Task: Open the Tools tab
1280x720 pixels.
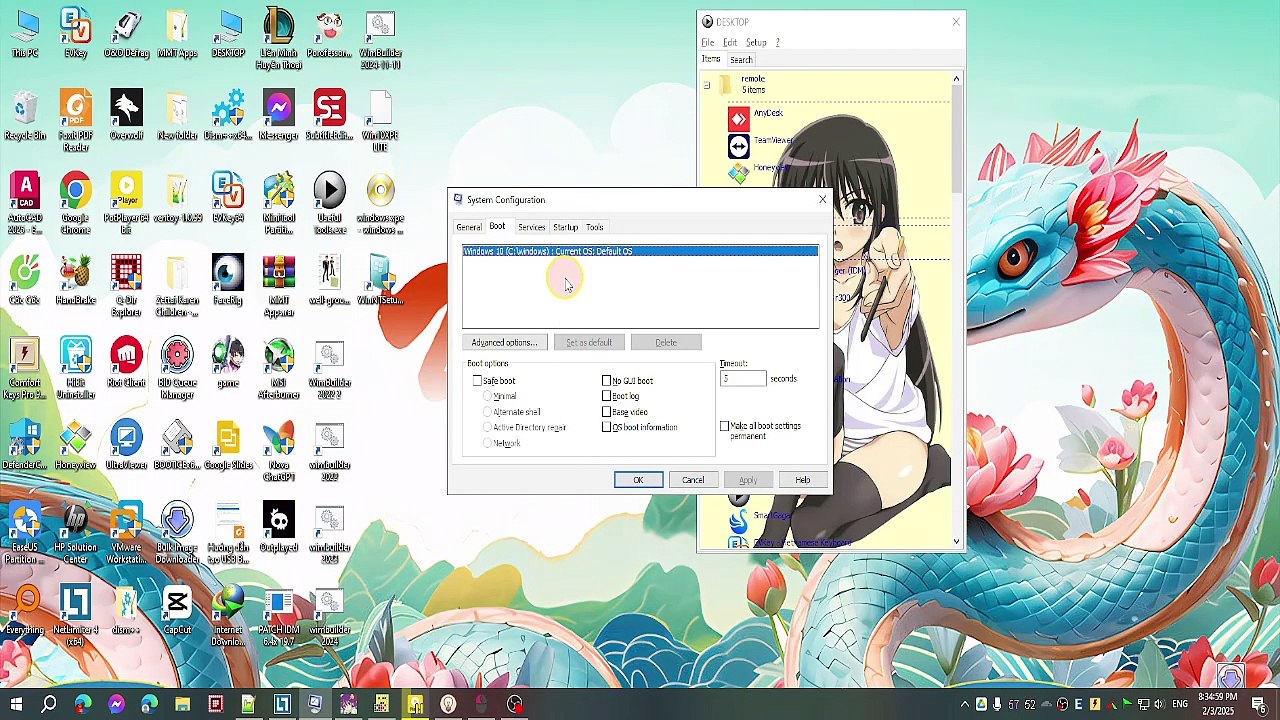Action: pos(594,227)
